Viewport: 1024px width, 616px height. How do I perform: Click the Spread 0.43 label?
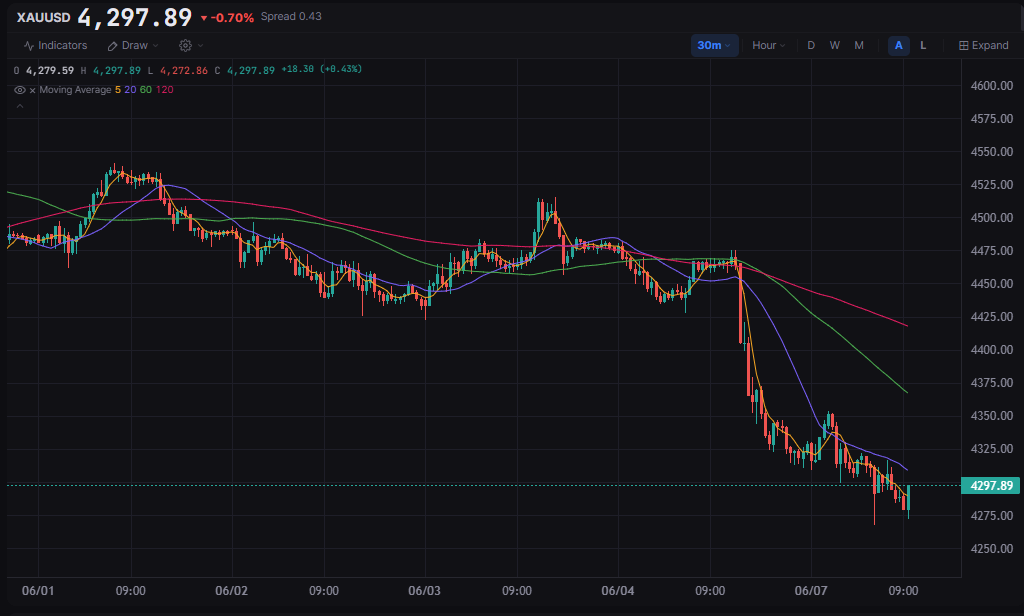pos(291,16)
